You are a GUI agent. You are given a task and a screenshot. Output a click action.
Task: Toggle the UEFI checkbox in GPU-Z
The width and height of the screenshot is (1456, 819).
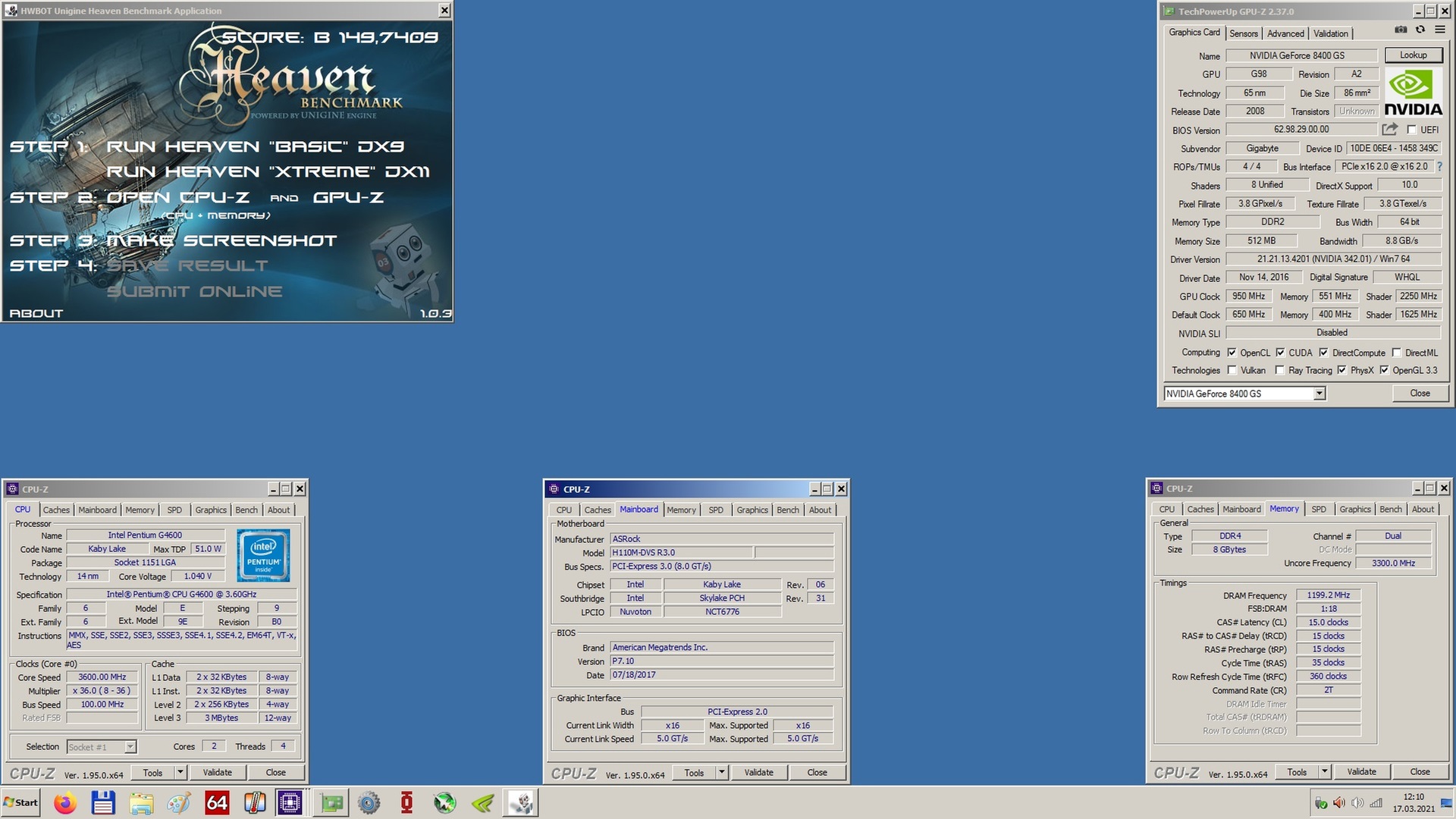[x=1412, y=130]
